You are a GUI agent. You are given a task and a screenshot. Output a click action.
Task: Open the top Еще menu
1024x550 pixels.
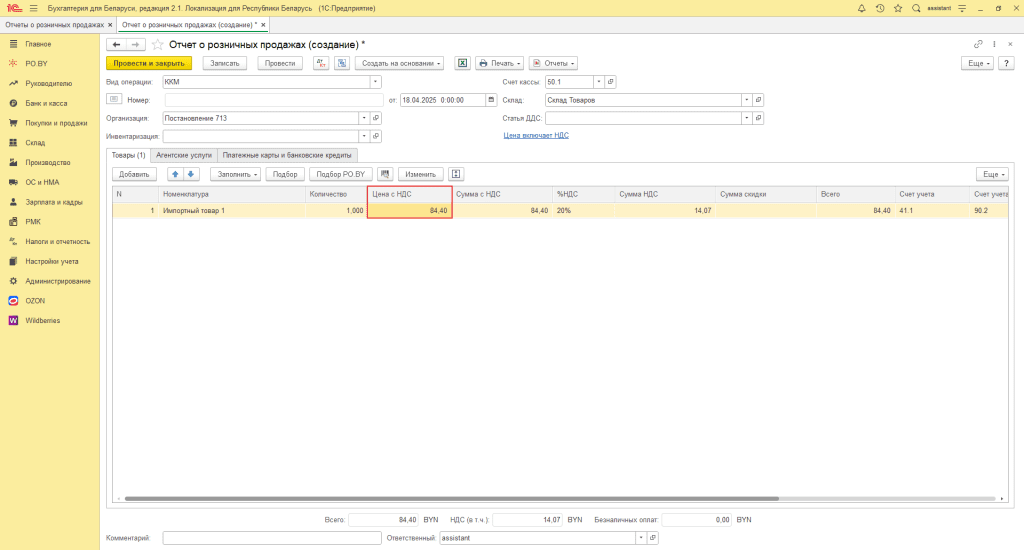pos(977,63)
